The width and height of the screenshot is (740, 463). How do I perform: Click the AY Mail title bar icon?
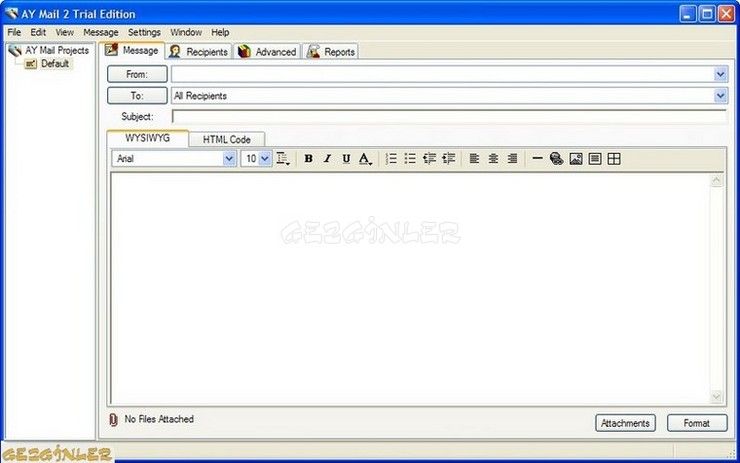coord(11,13)
